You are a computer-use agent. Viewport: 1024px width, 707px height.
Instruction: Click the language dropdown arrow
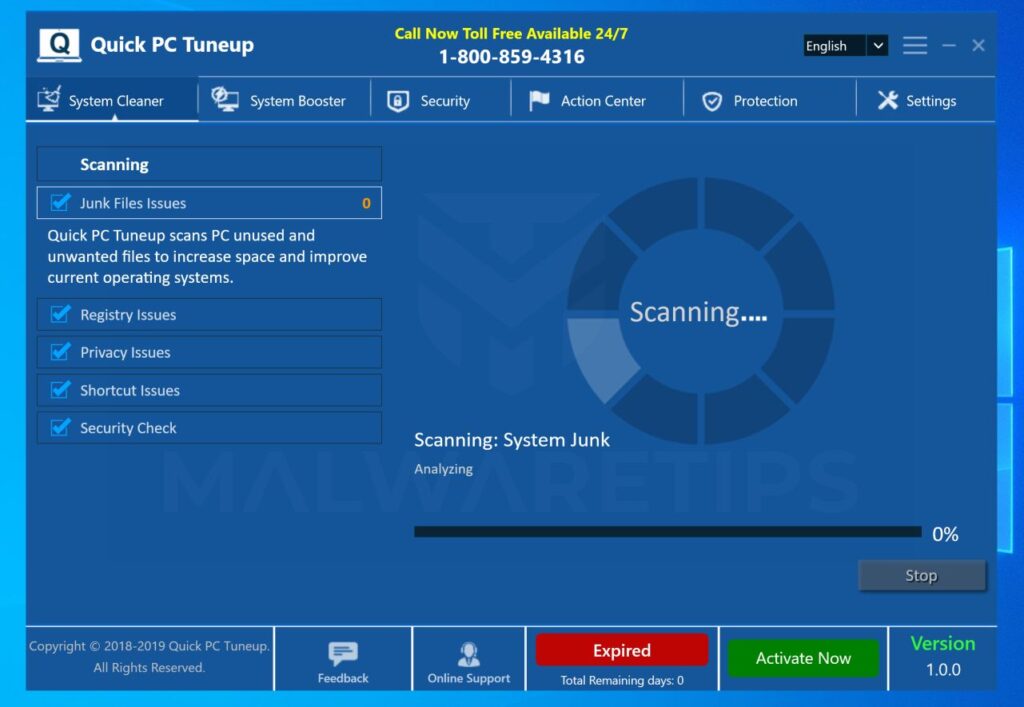point(878,46)
